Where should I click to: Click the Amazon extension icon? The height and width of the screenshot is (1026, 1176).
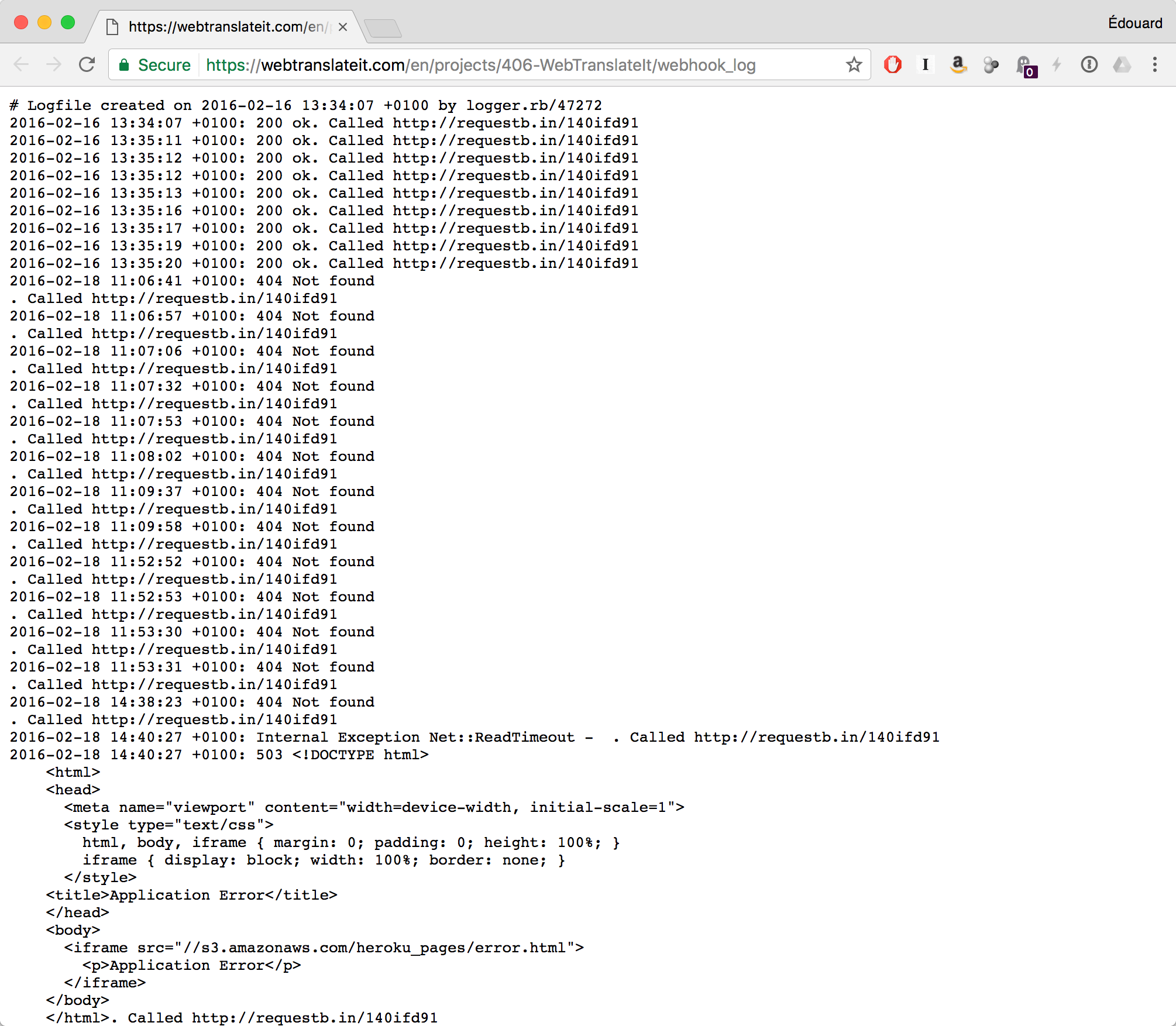(x=958, y=64)
